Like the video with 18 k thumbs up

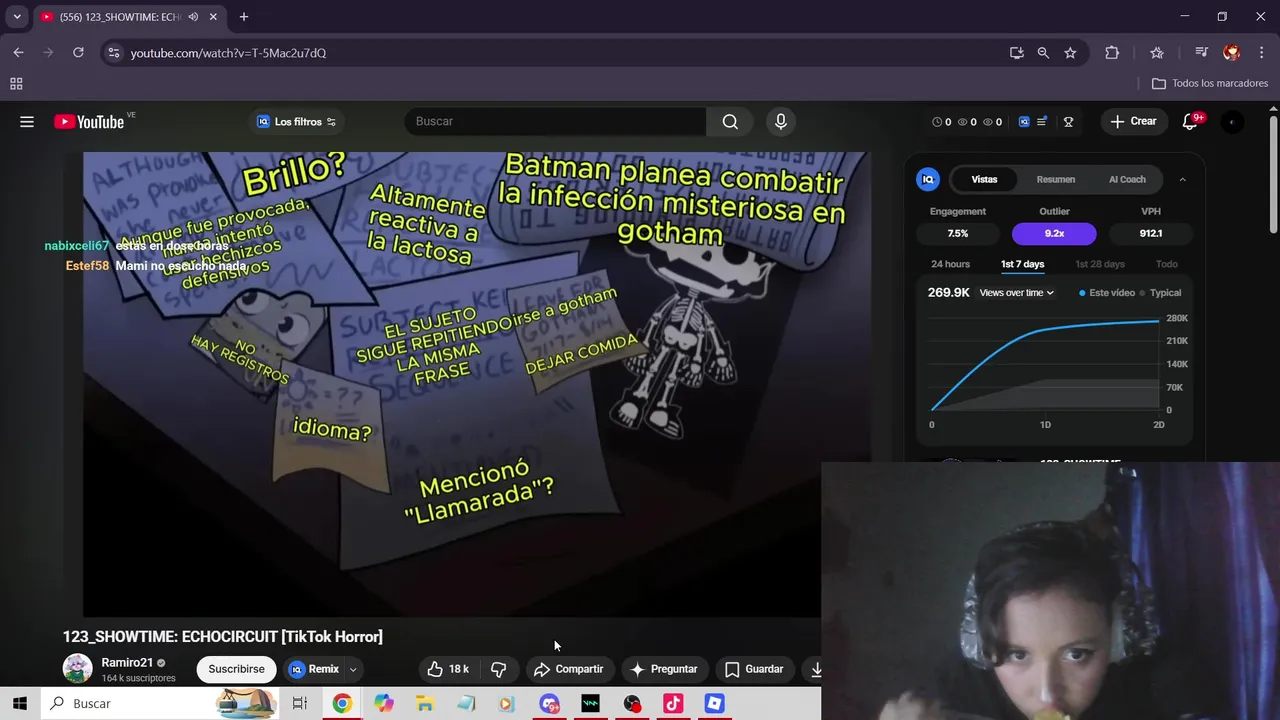(448, 669)
